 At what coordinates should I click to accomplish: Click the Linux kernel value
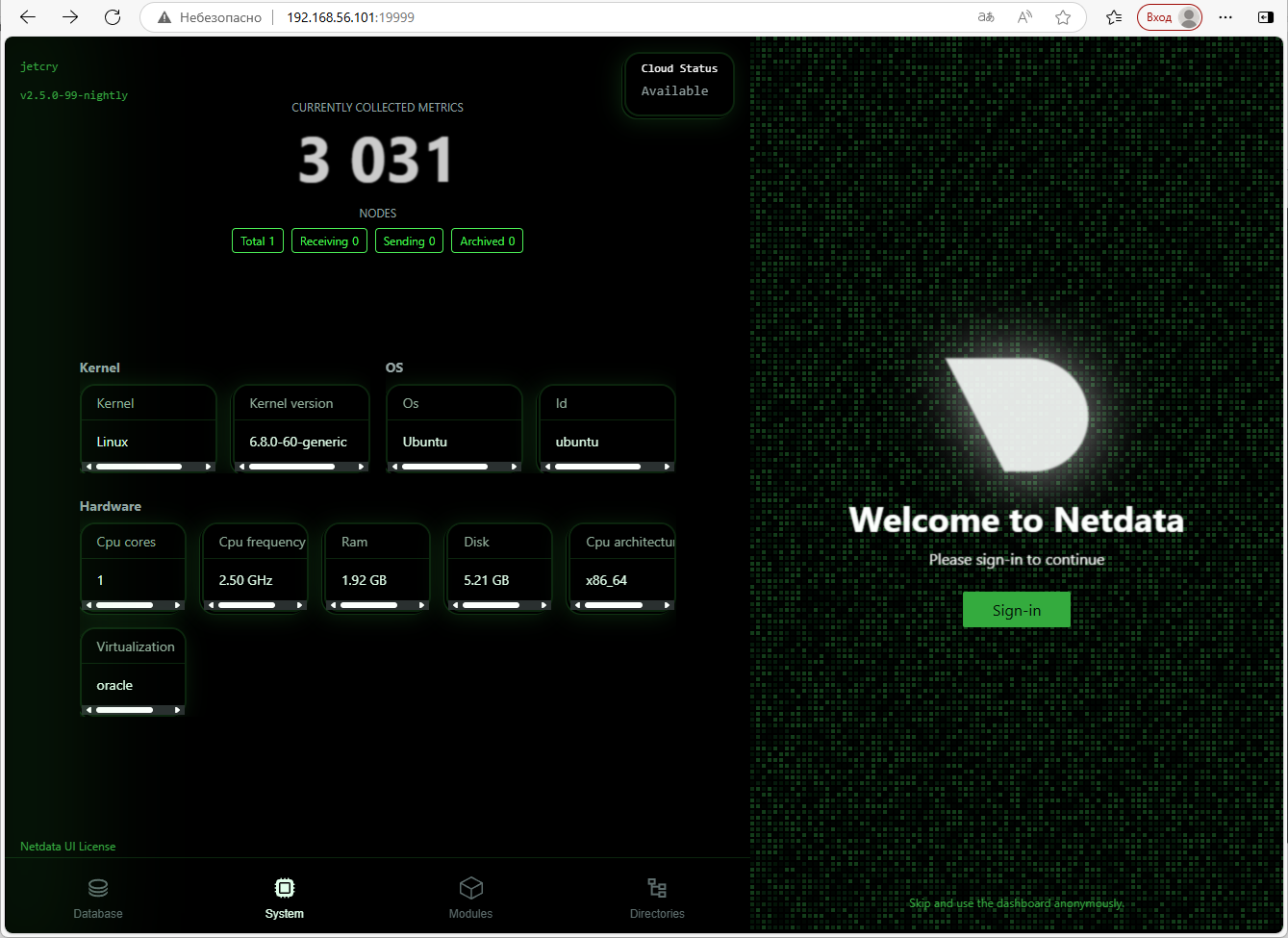pyautogui.click(x=112, y=442)
